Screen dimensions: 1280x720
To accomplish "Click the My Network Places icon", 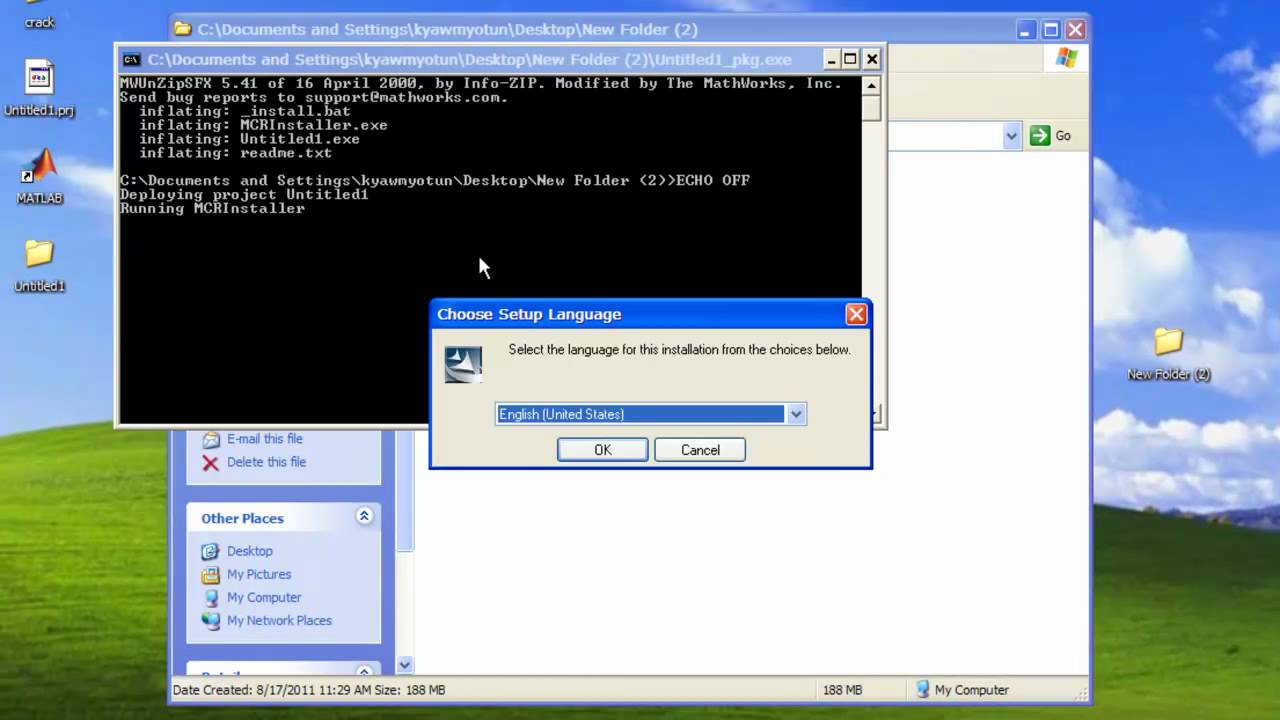I will 210,620.
